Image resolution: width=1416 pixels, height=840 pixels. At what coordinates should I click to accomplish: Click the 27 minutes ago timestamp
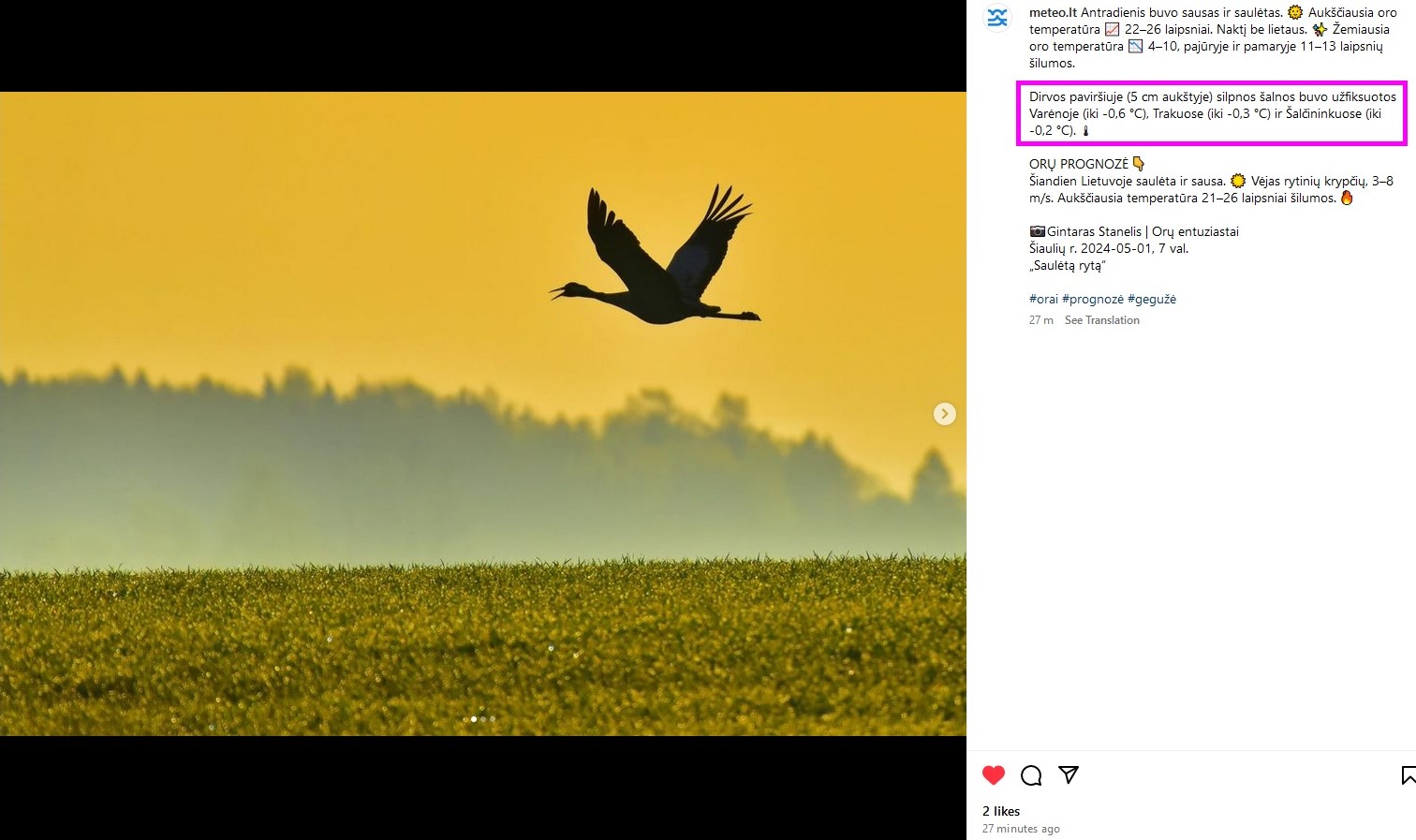1021,829
